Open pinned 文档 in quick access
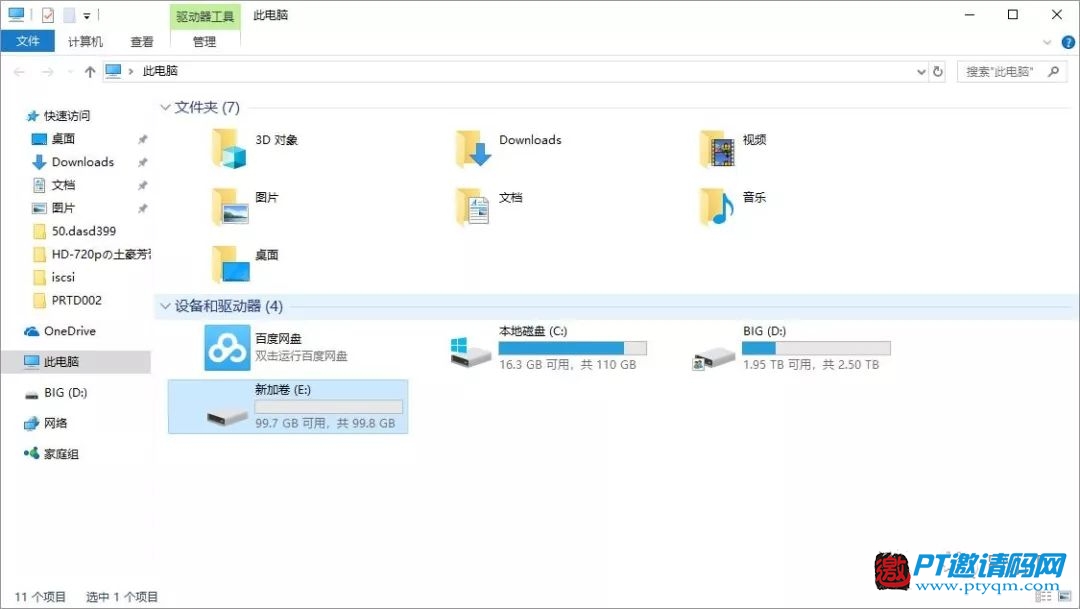Viewport: 1080px width, 609px height. [x=54, y=185]
